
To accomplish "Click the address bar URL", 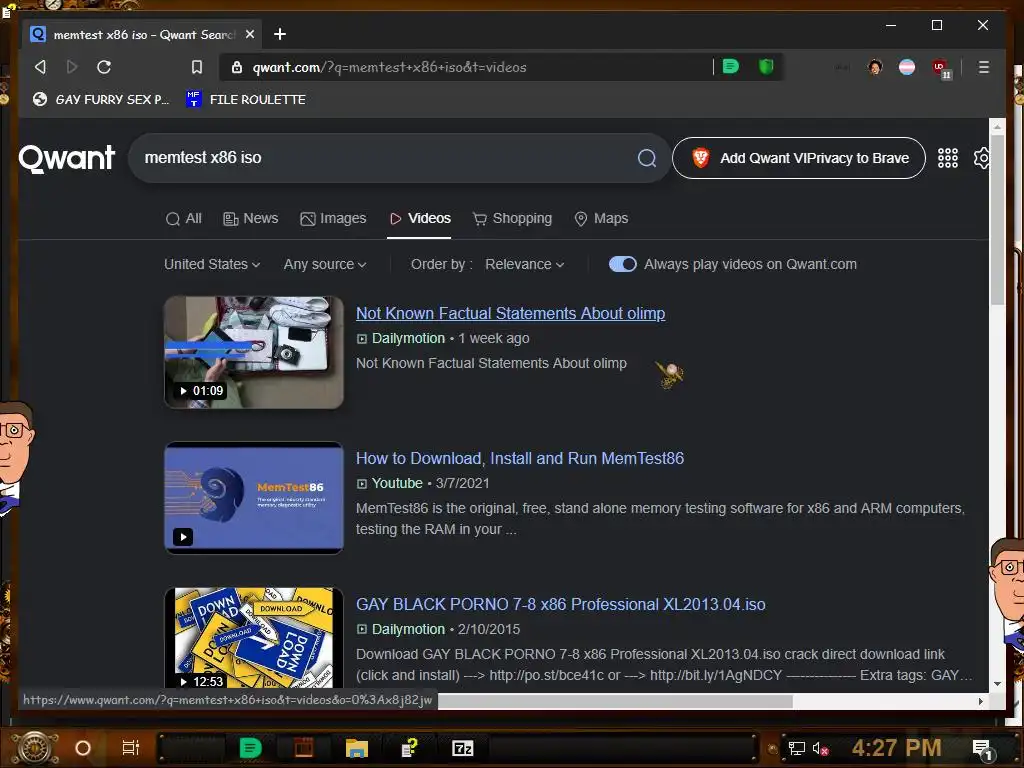I will tap(389, 67).
